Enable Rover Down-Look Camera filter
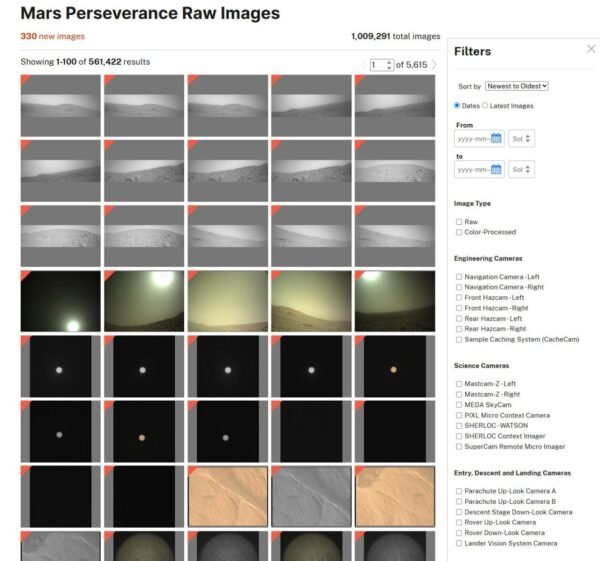 (x=459, y=533)
